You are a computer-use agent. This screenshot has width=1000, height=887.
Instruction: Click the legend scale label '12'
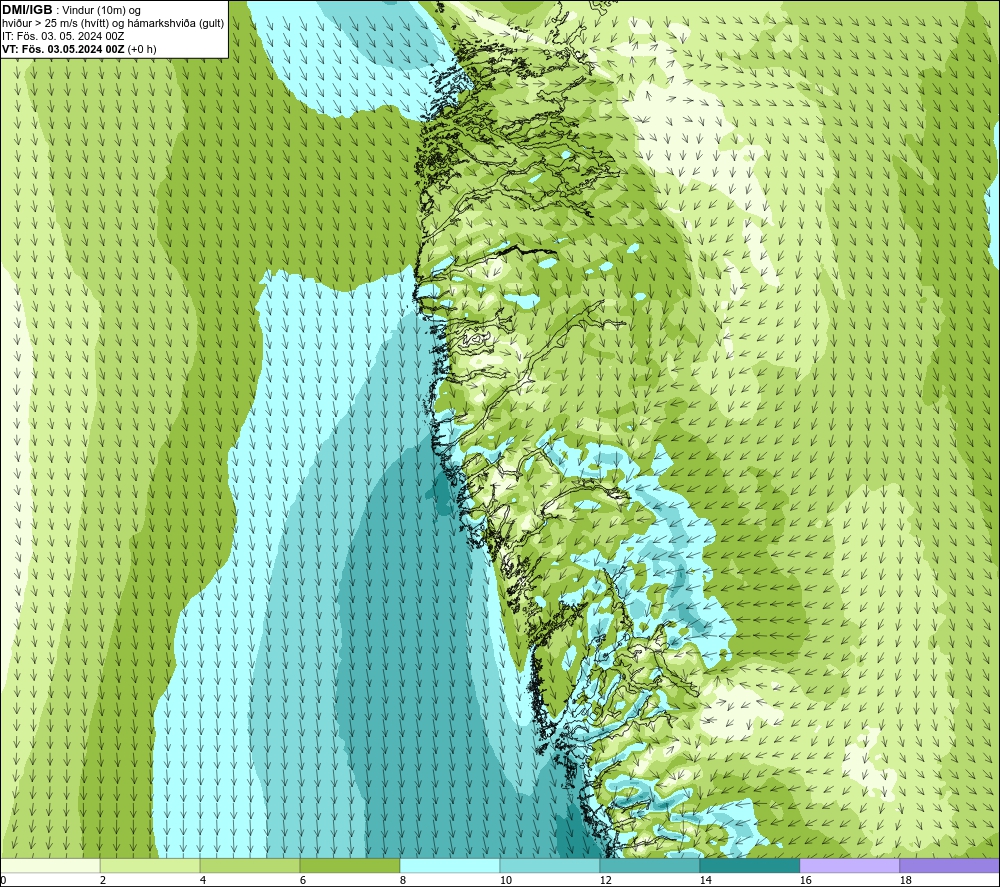605,880
